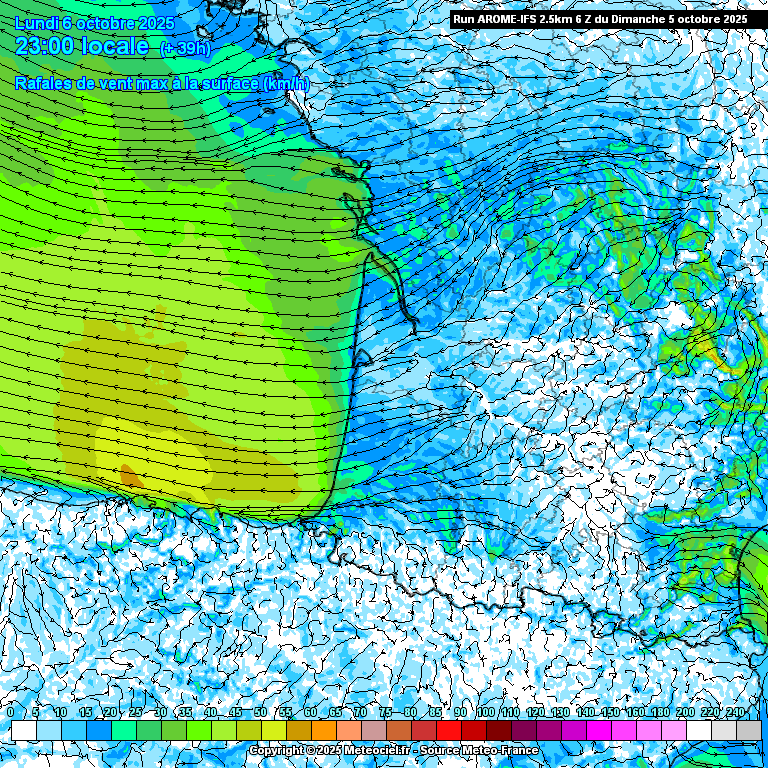Viewport: 768px width, 768px height.
Task: Click the light blue 10 km/h legend swatch
Action: point(73,731)
